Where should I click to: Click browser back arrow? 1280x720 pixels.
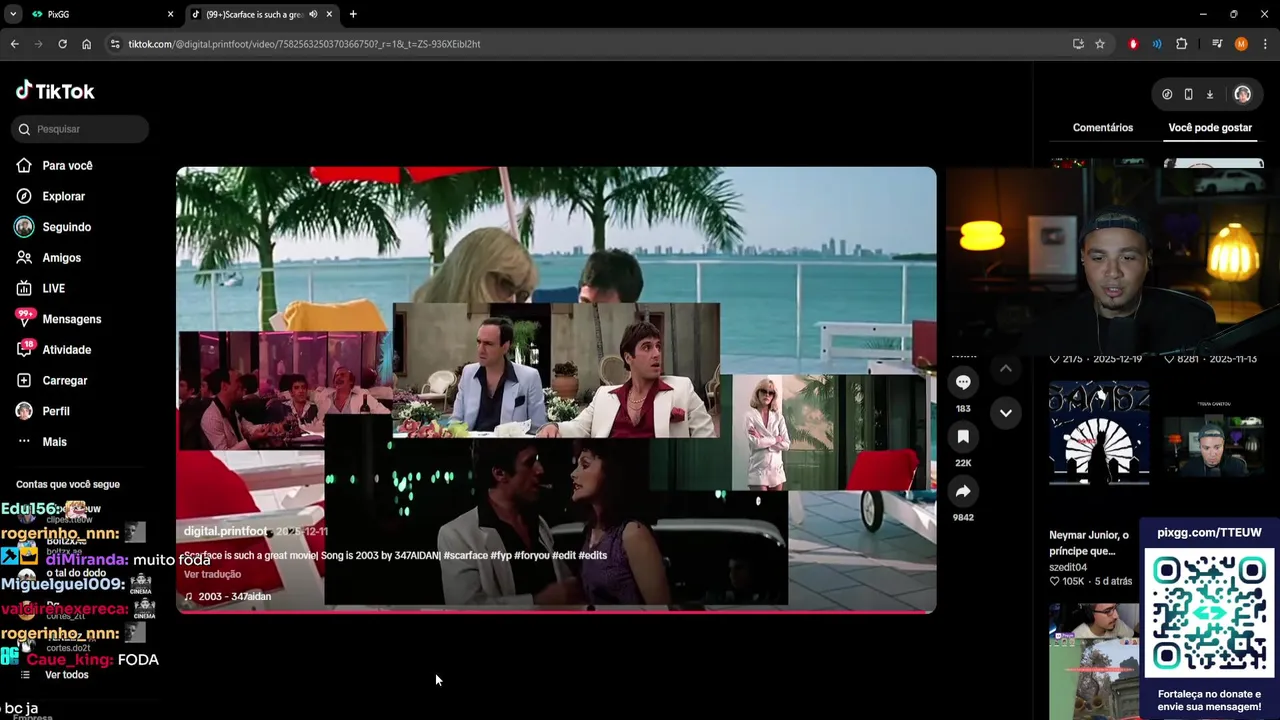tap(14, 44)
